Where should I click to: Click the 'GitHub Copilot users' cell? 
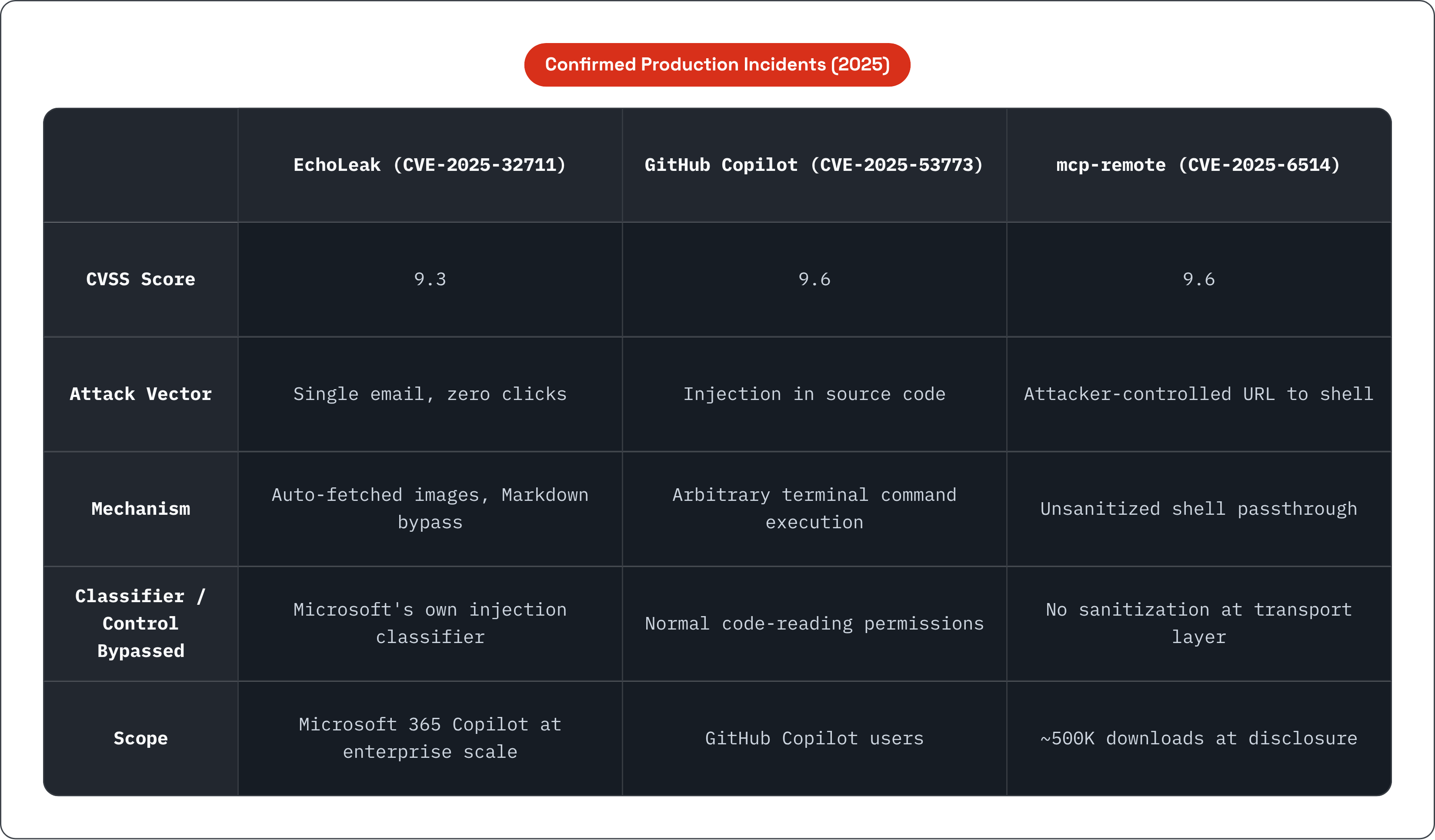point(814,739)
